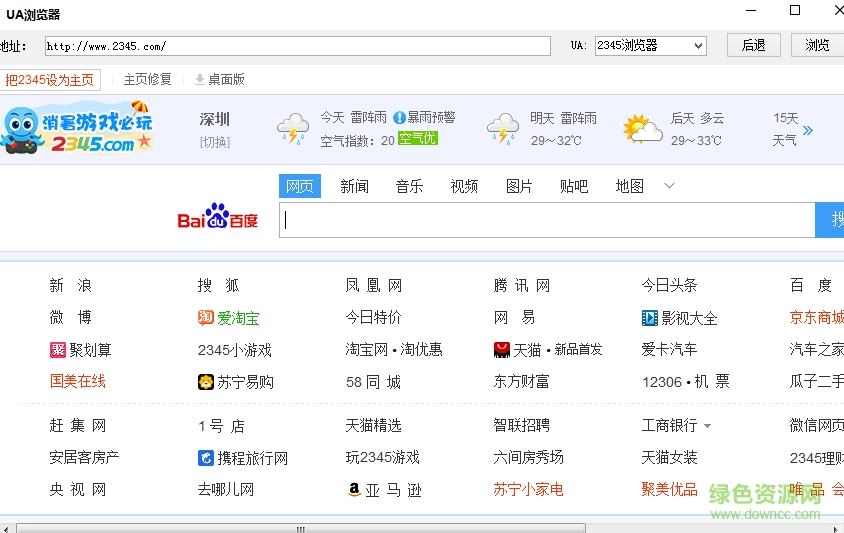Image resolution: width=844 pixels, height=533 pixels.
Task: Open the 玩2345游戏 link
Action: tap(382, 458)
